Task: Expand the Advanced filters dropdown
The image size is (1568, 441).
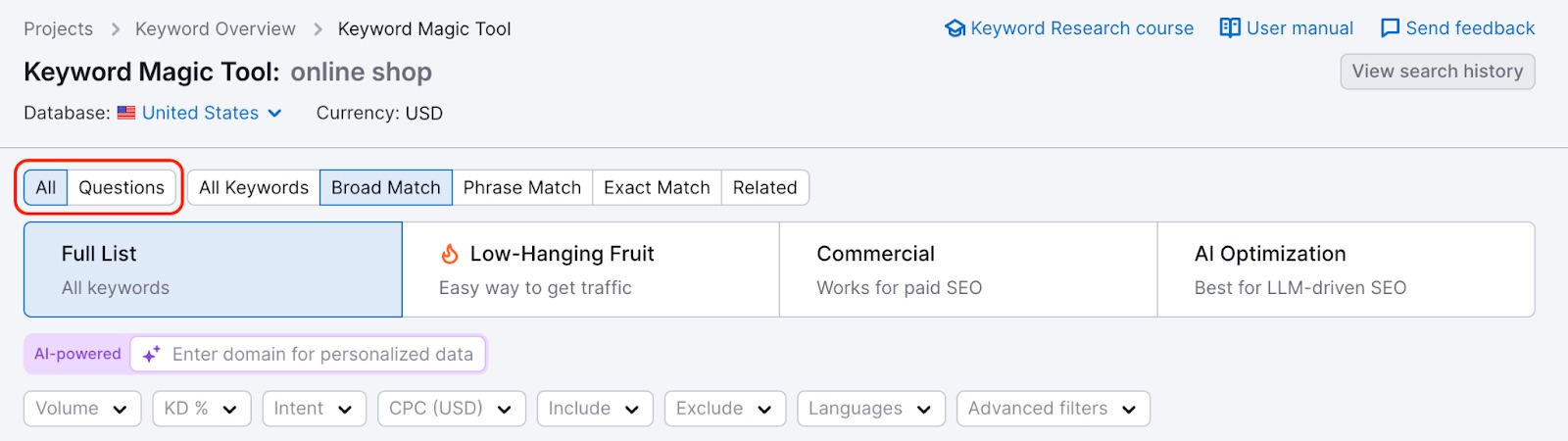Action: coord(1053,409)
